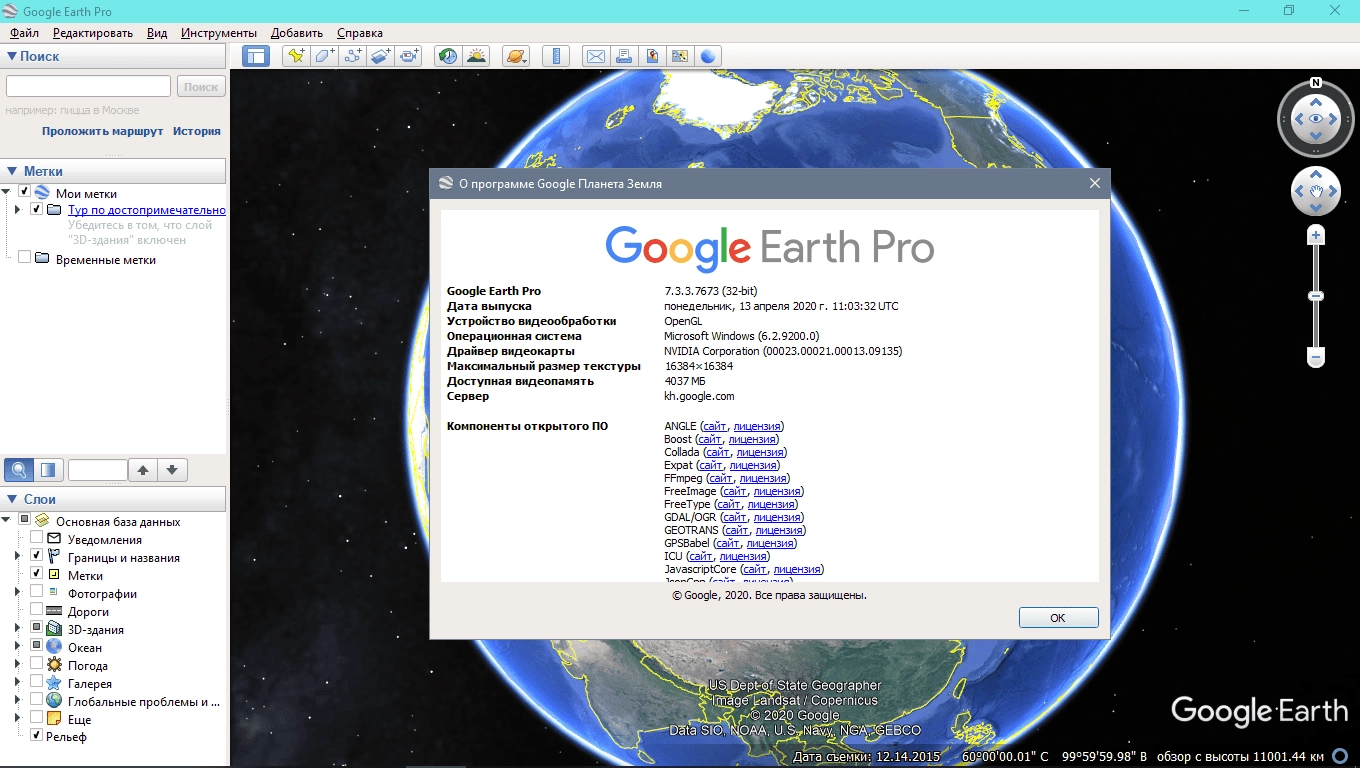Collapse the Мои метки tree node
This screenshot has width=1360, height=768.
7,192
